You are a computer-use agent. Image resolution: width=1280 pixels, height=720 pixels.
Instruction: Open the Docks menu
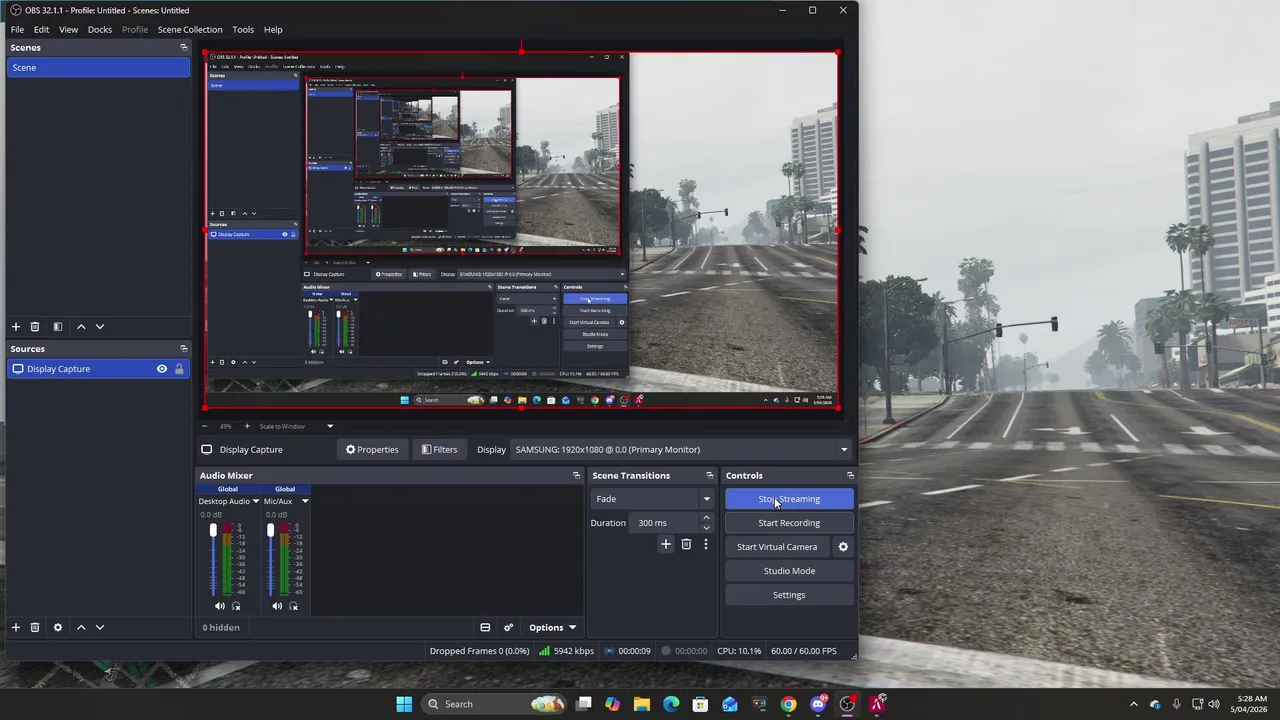(x=99, y=29)
